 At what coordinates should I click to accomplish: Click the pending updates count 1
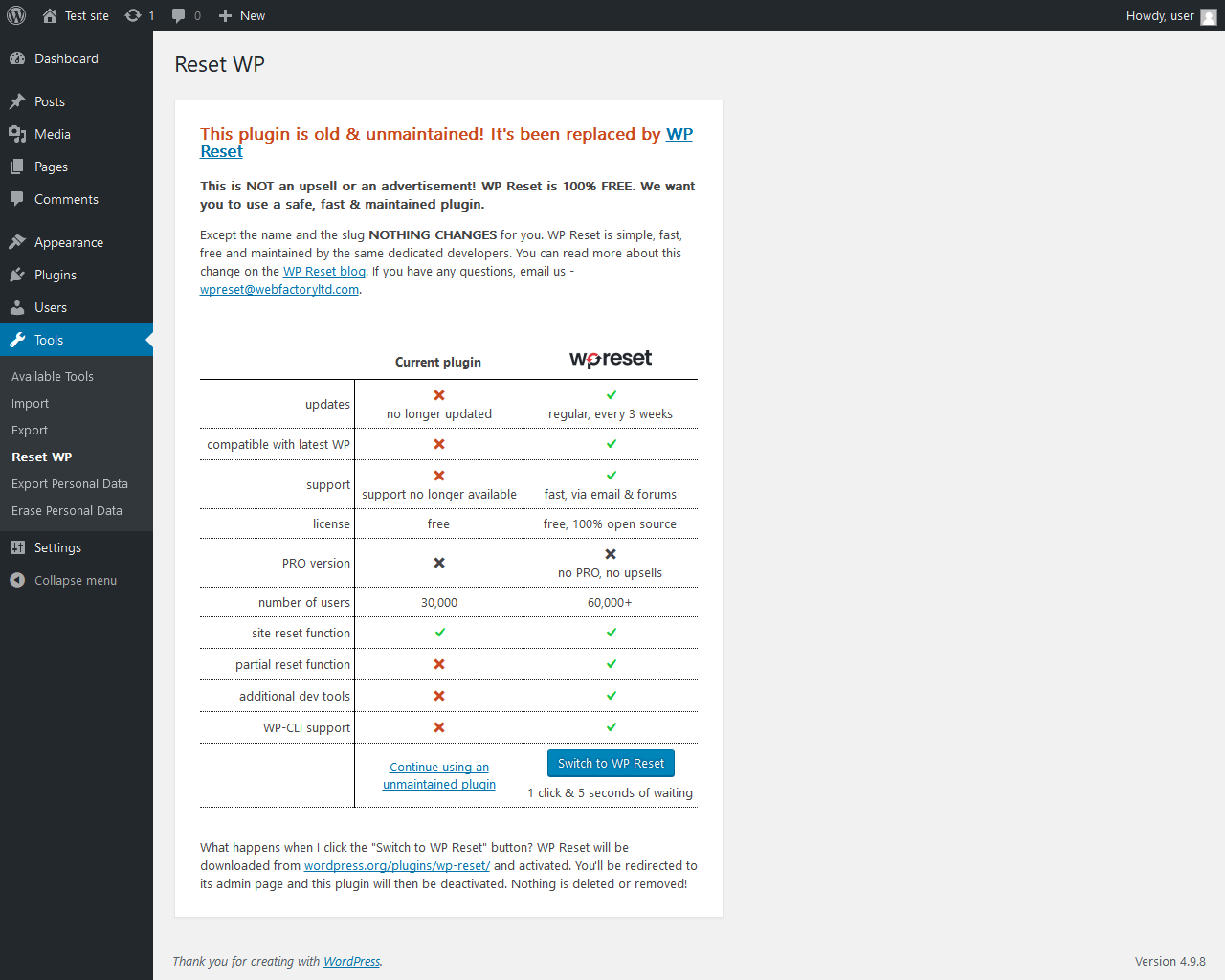pyautogui.click(x=151, y=15)
